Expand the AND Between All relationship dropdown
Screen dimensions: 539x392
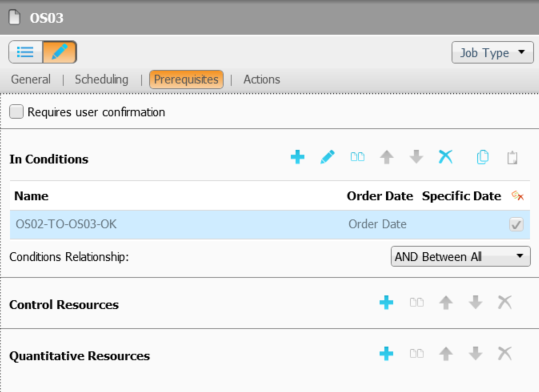coord(461,257)
